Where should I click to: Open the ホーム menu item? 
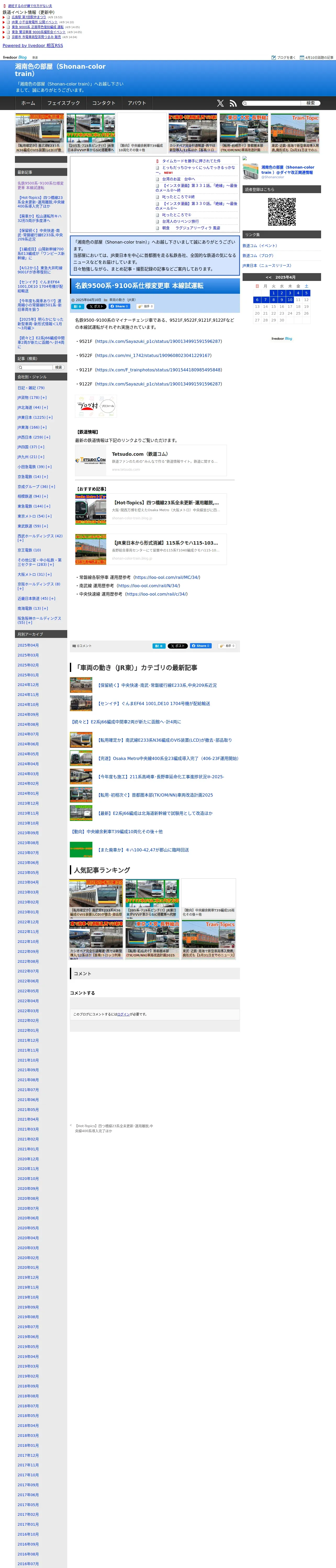click(x=28, y=103)
